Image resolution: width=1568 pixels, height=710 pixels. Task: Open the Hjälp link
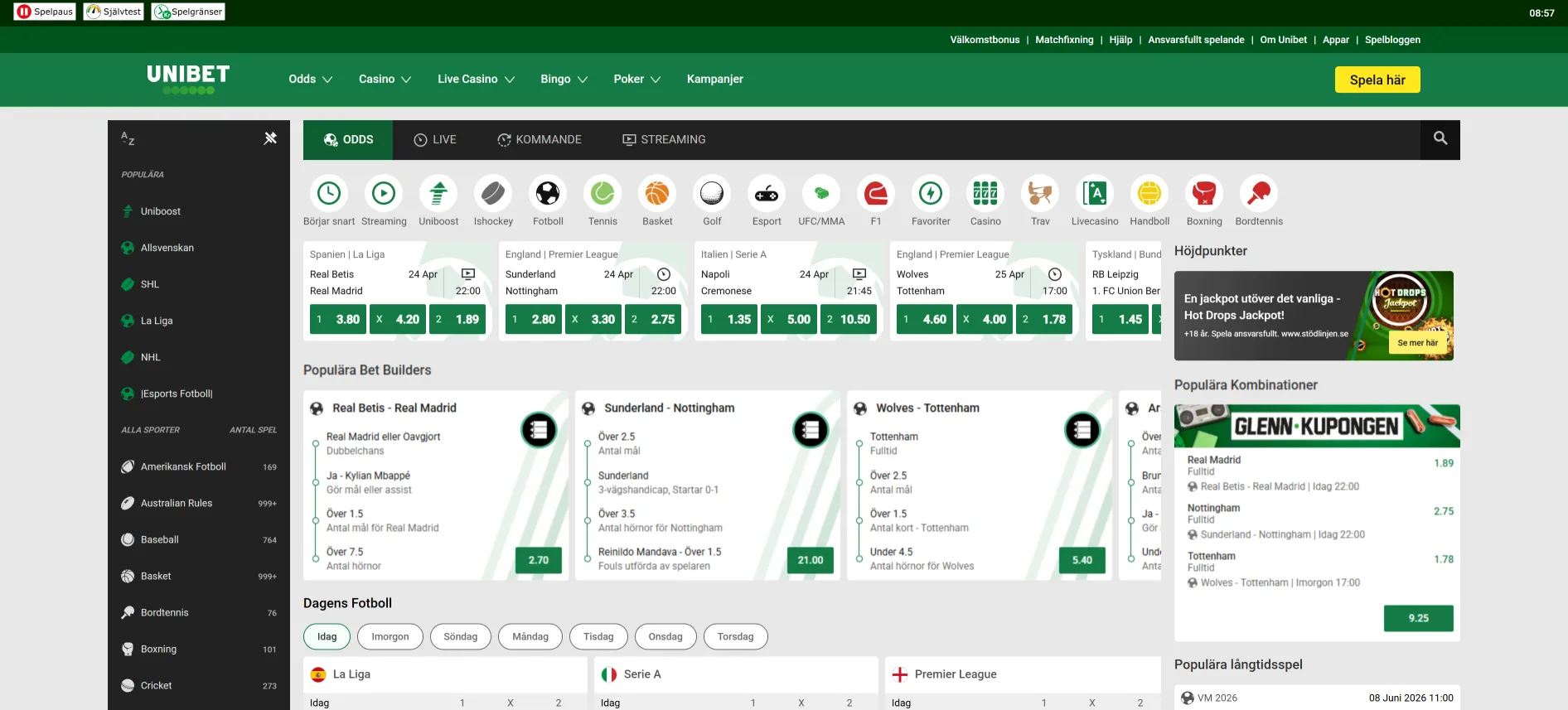tap(1120, 40)
